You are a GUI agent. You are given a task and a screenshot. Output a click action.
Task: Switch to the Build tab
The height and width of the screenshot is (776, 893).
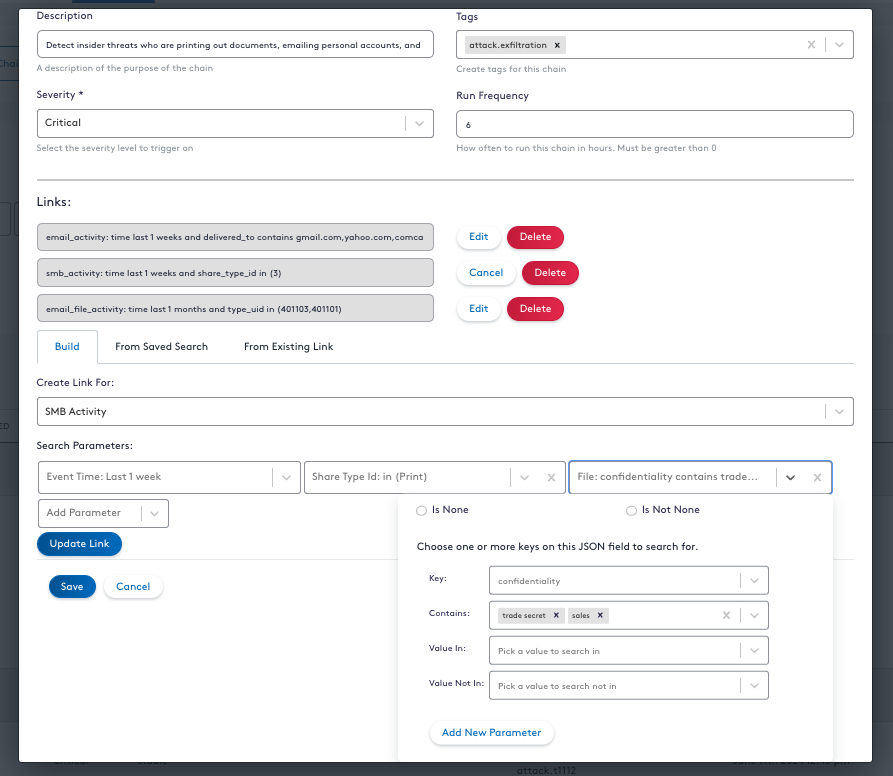pyautogui.click(x=67, y=347)
